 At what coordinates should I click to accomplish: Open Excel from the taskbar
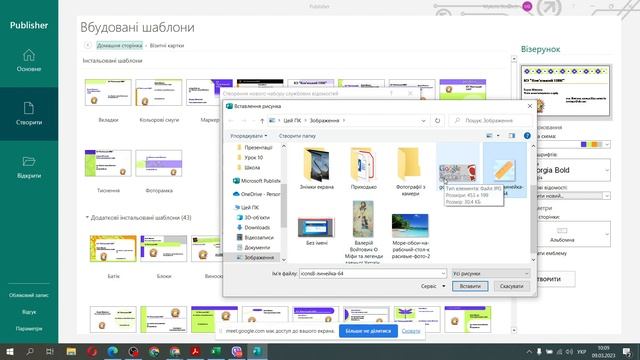tap(216, 351)
